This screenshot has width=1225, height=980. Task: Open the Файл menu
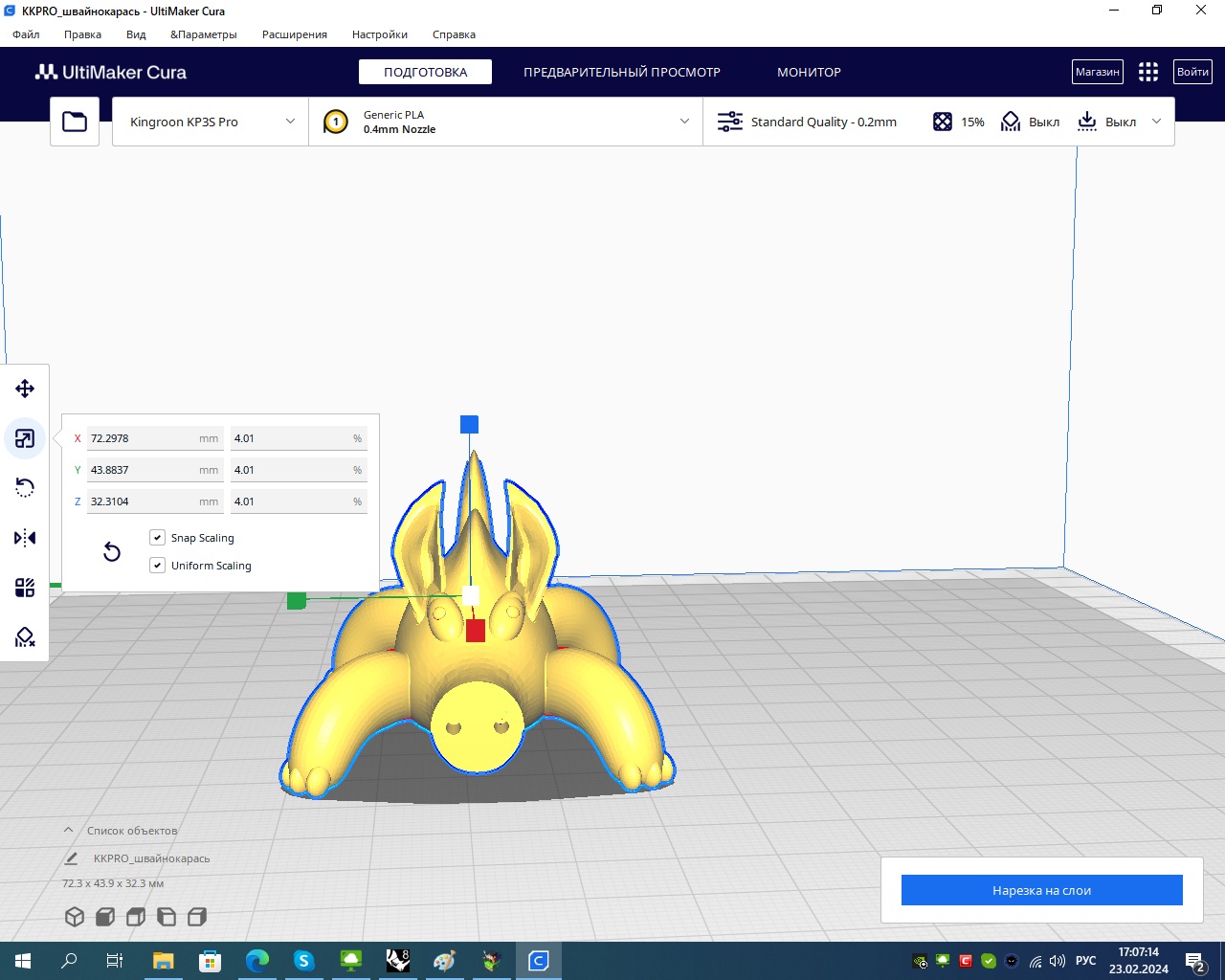coord(26,34)
